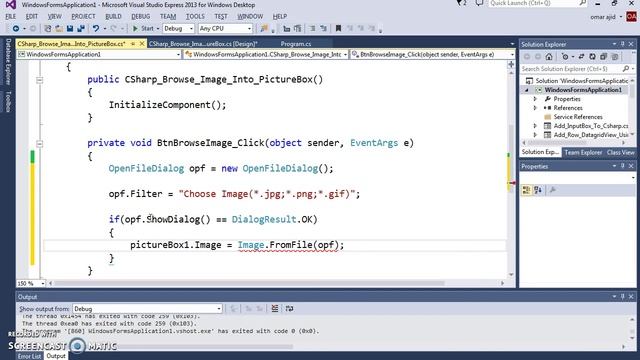Click the Show All Files icon in Solution Explorer

coord(615,57)
